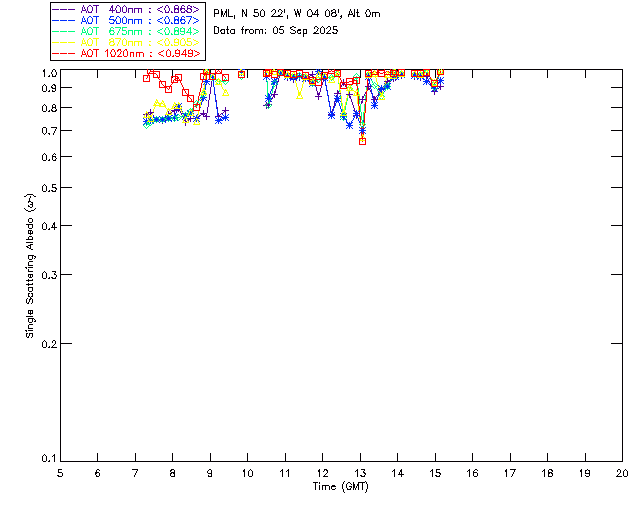Image resolution: width=640 pixels, height=512 pixels.
Task: Click the 11 hour x-axis label
Action: [x=285, y=473]
